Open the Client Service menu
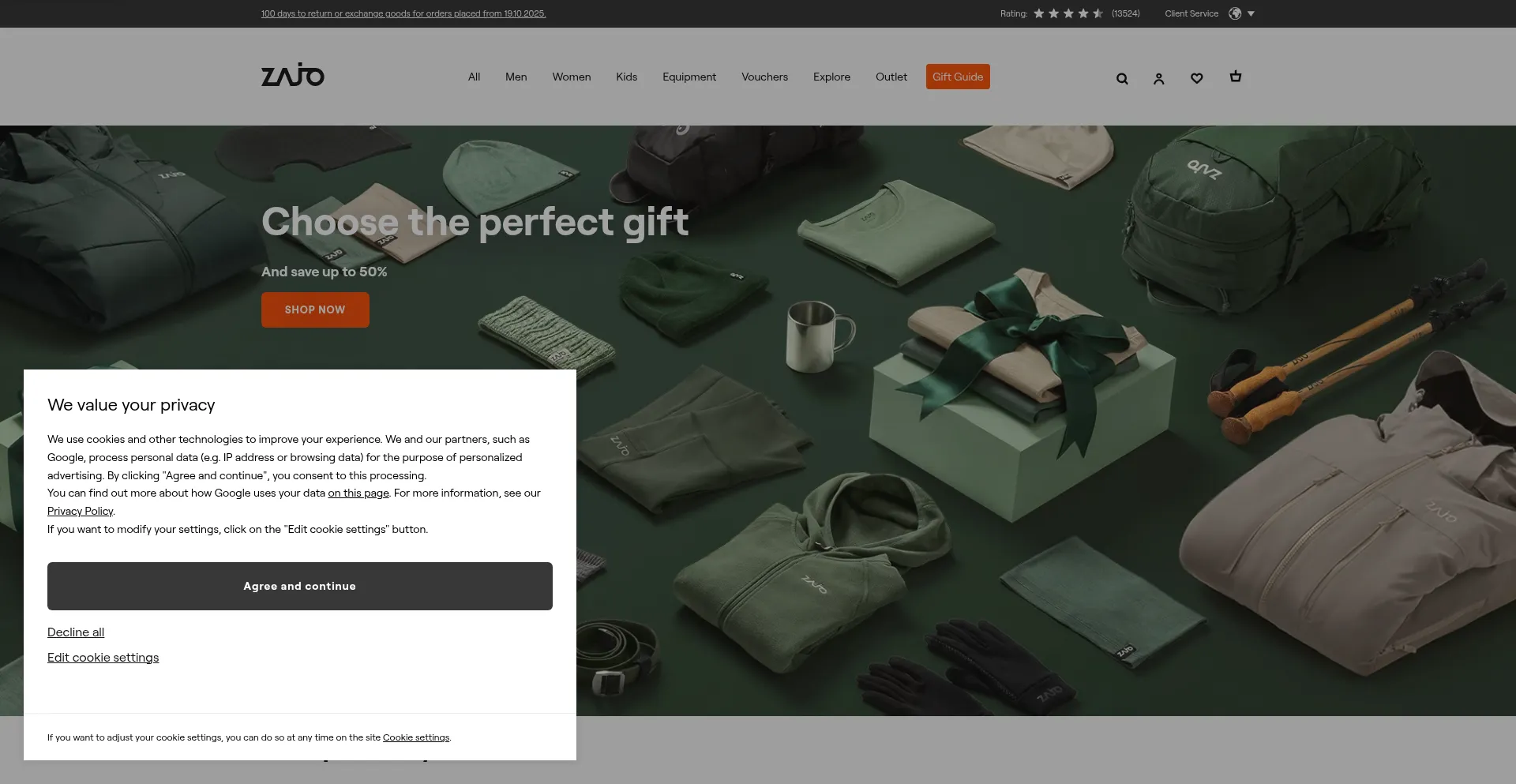Image resolution: width=1516 pixels, height=784 pixels. coord(1191,13)
